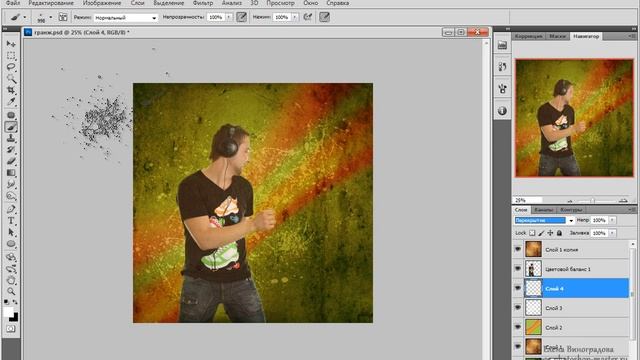This screenshot has width=640, height=360.
Task: Select the Blur tool
Action: coord(11,184)
